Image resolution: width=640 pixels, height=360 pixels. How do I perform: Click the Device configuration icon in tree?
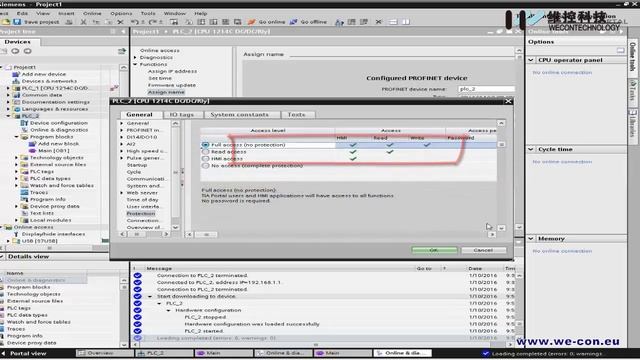pyautogui.click(x=24, y=123)
